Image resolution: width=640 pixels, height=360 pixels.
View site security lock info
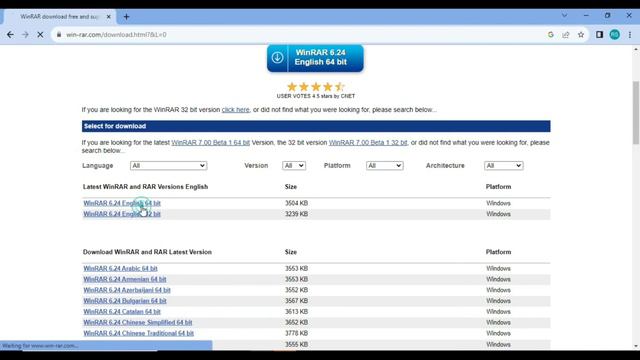(59, 35)
